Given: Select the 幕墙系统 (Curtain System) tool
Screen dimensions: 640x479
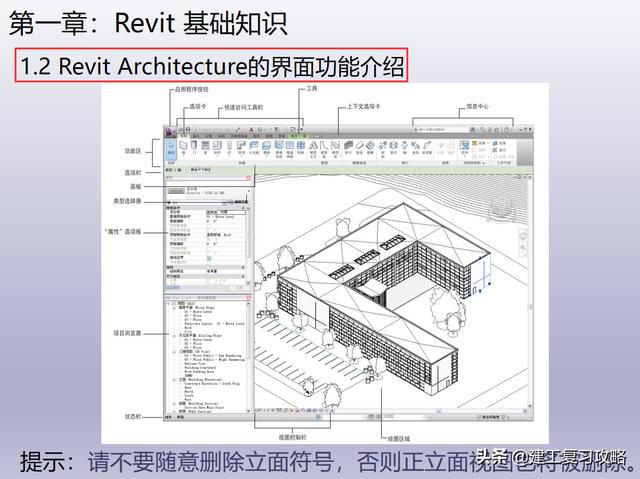Looking at the screenshot, I should pos(279,149).
